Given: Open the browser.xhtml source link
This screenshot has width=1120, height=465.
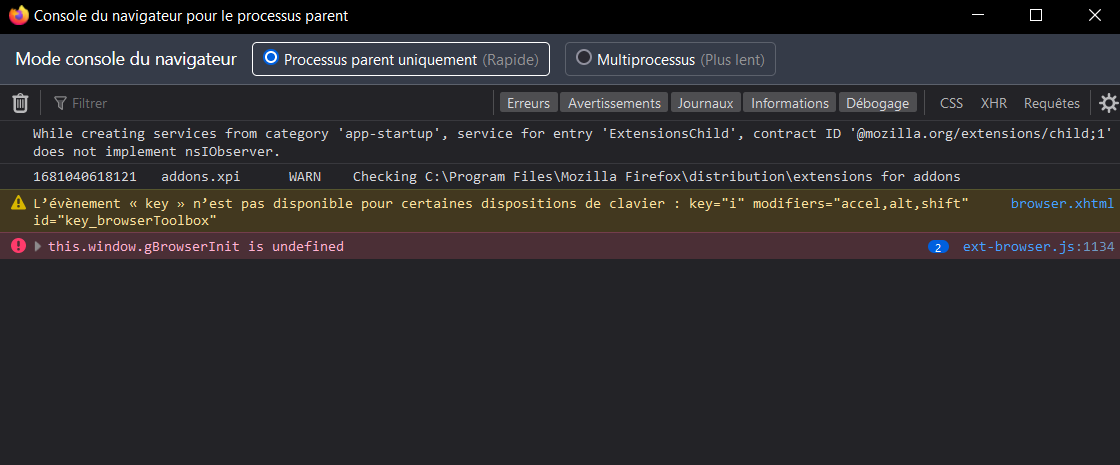Looking at the screenshot, I should pos(1061,203).
